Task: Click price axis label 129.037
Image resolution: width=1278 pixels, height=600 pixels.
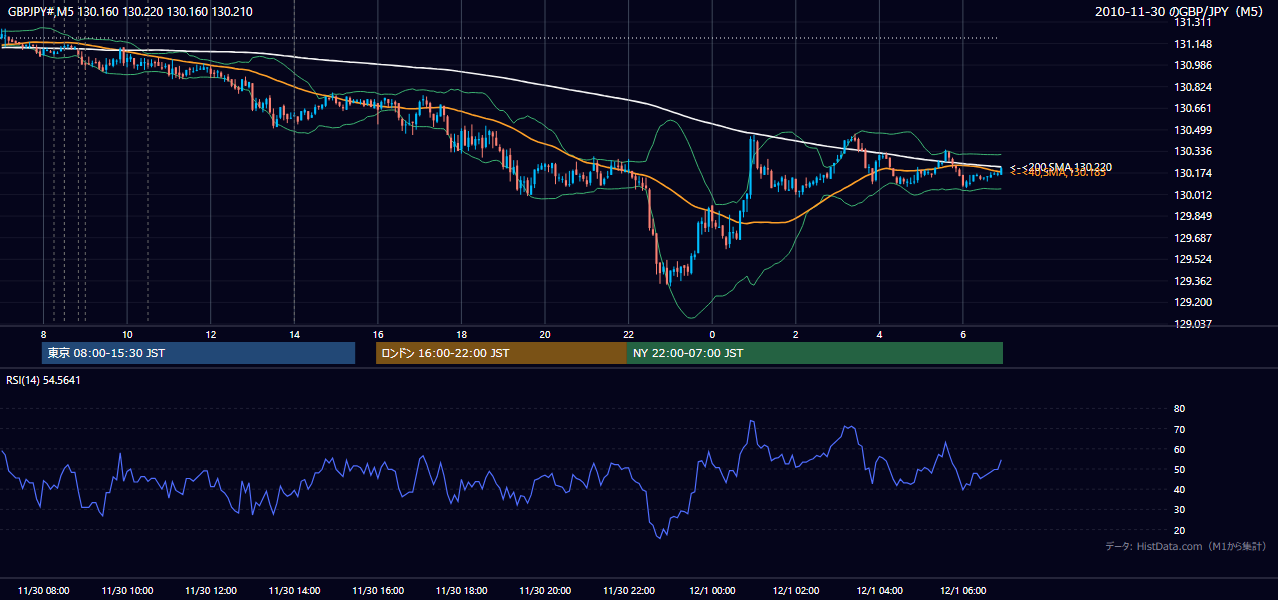Action: tap(1194, 324)
